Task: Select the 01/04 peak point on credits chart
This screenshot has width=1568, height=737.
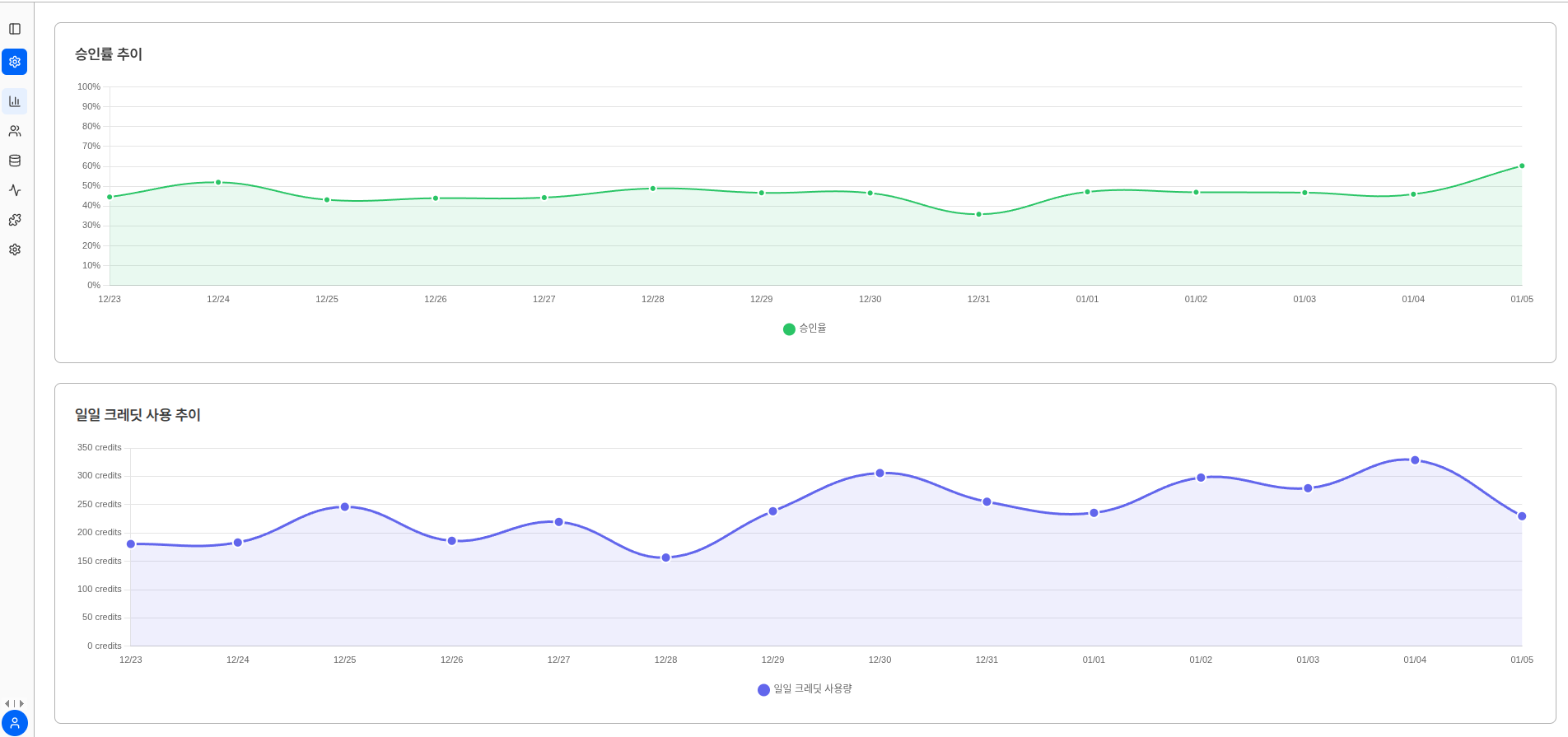Action: tap(1415, 460)
